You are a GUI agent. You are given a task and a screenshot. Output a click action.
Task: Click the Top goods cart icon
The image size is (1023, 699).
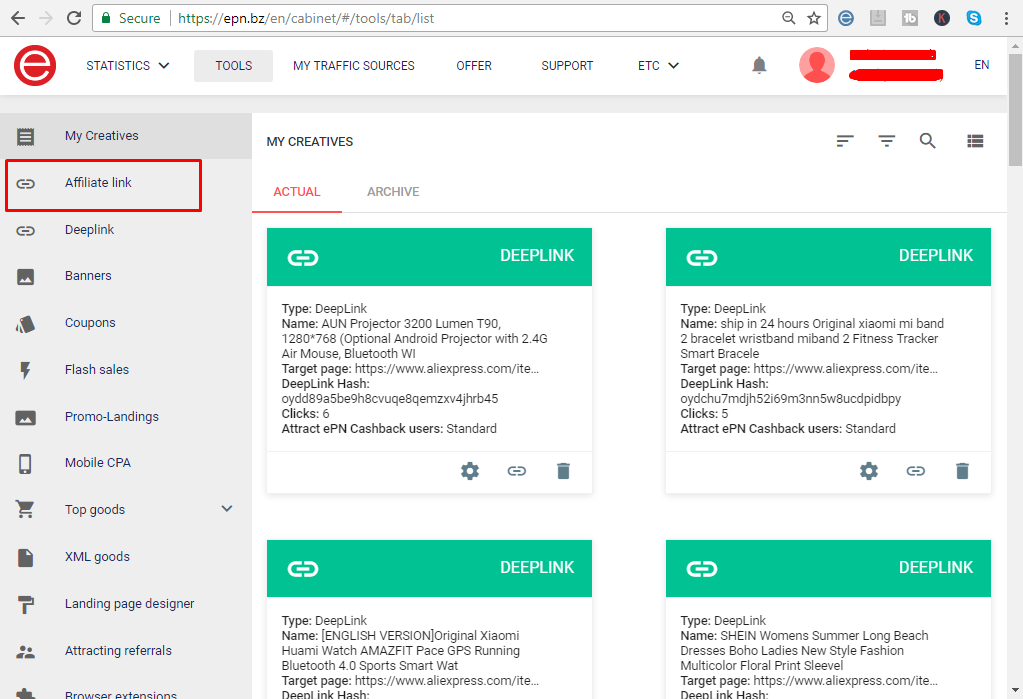[25, 510]
